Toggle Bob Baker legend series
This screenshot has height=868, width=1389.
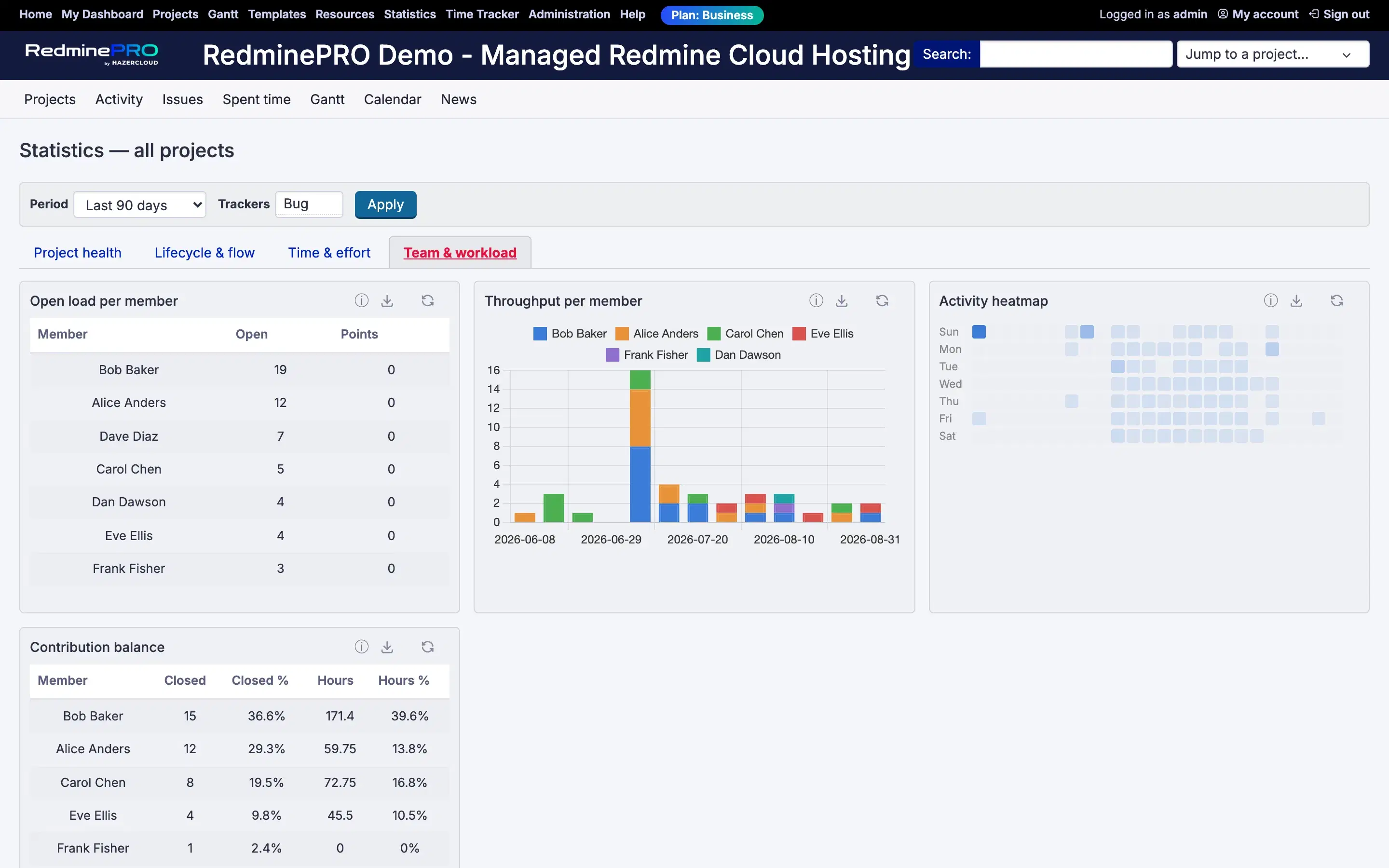click(x=570, y=334)
